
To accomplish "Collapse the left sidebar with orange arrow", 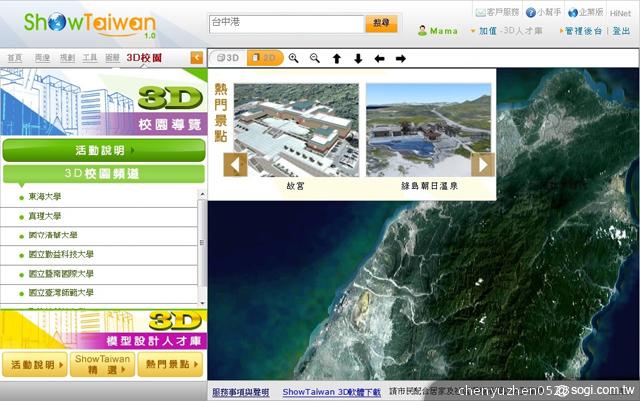I will (196, 58).
